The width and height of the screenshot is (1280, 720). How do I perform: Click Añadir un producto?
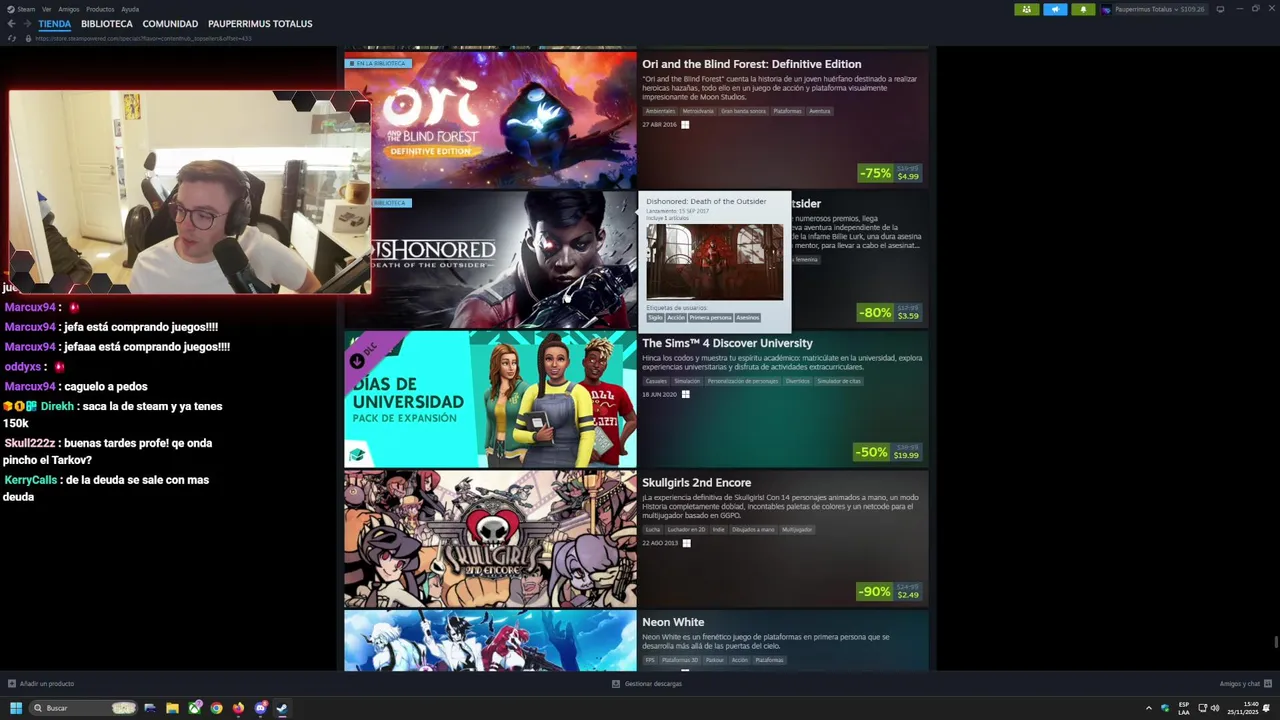click(x=41, y=684)
